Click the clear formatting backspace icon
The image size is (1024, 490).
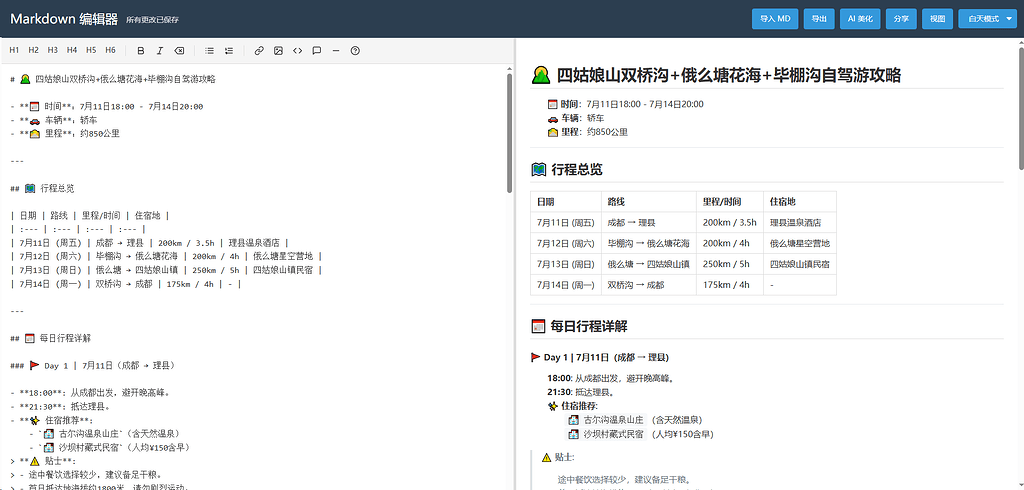(x=179, y=50)
